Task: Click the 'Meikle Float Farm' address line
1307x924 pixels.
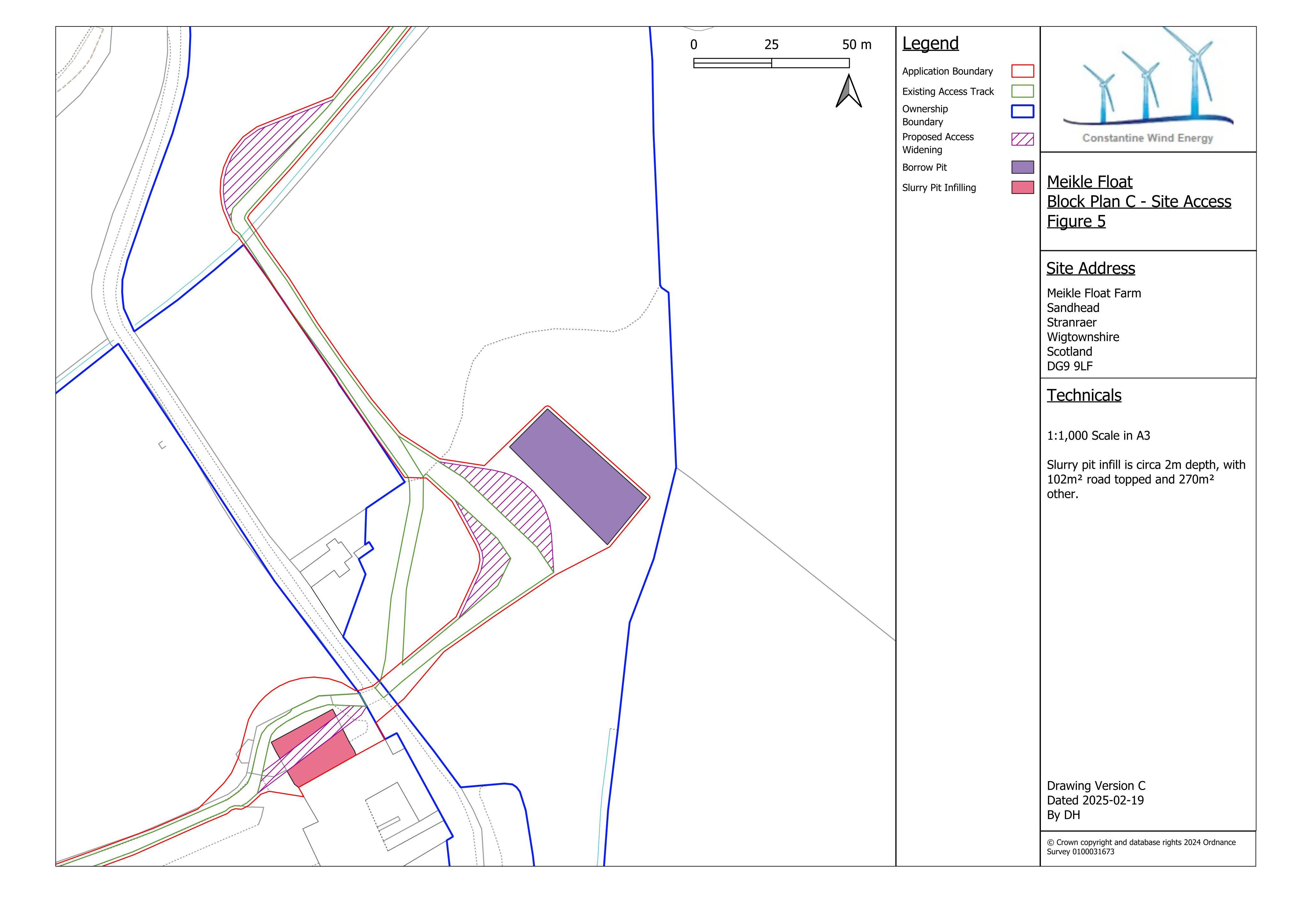Action: click(x=1094, y=293)
